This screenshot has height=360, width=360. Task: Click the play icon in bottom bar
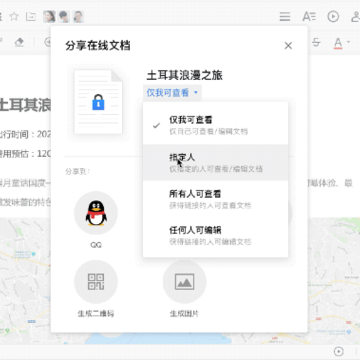338,351
